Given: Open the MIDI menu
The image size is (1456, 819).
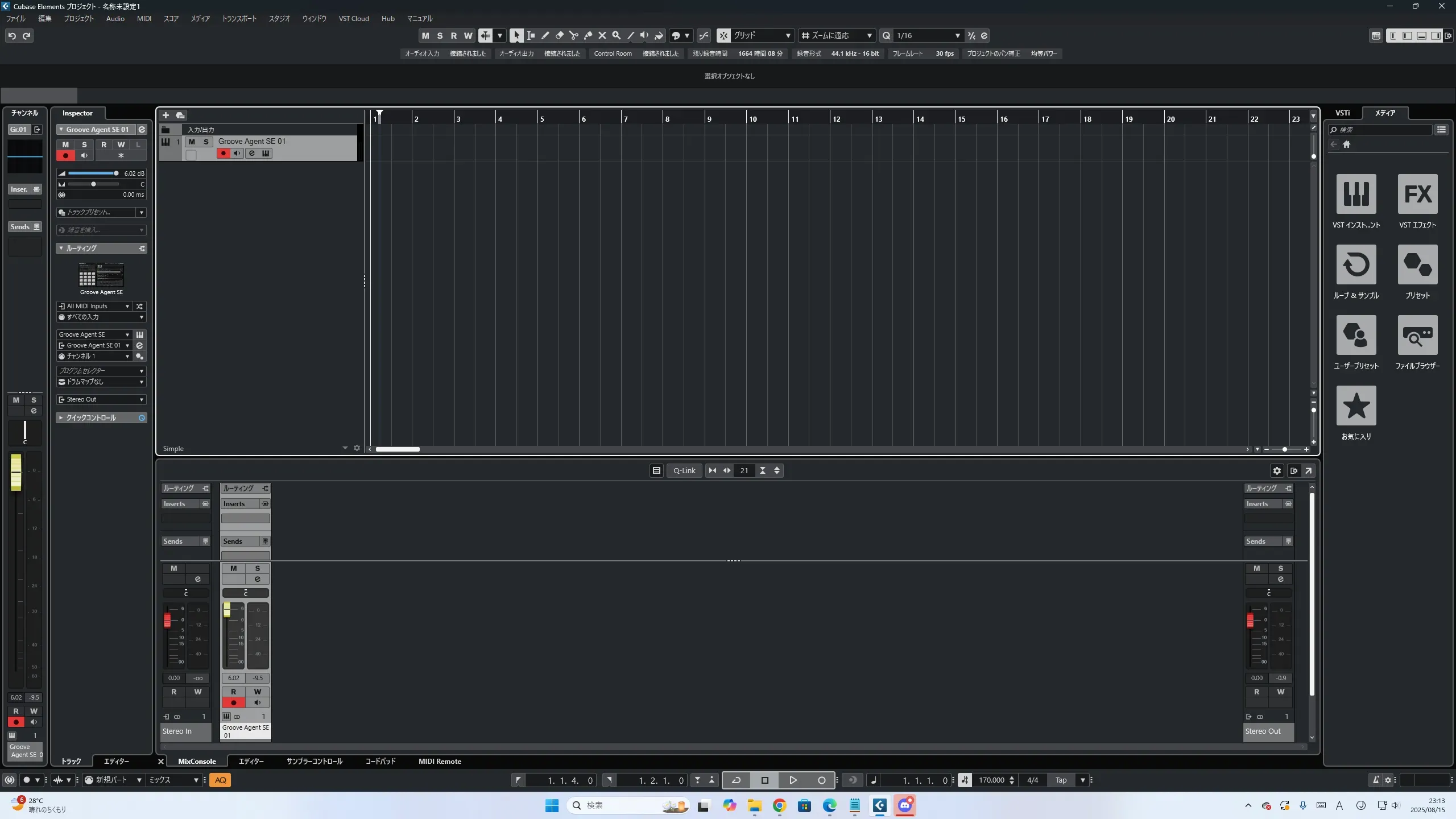Looking at the screenshot, I should point(144,18).
